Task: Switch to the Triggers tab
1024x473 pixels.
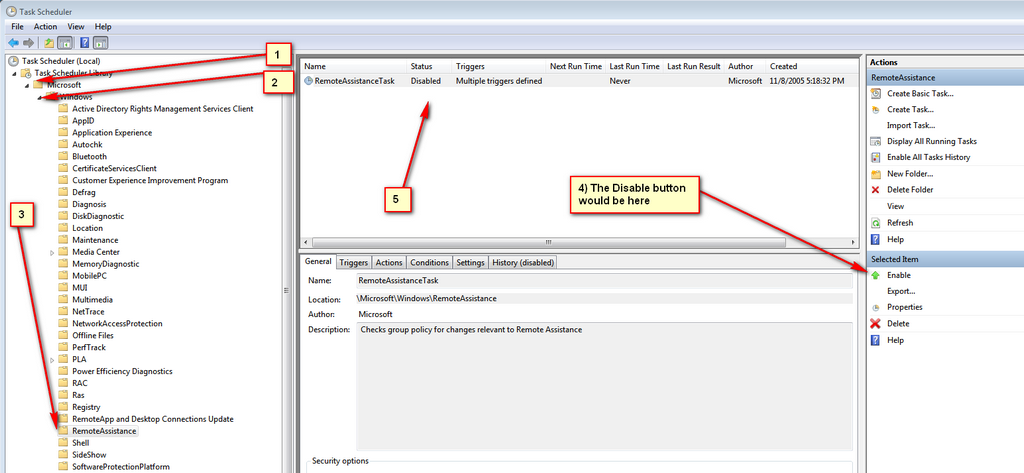Action: coord(353,263)
